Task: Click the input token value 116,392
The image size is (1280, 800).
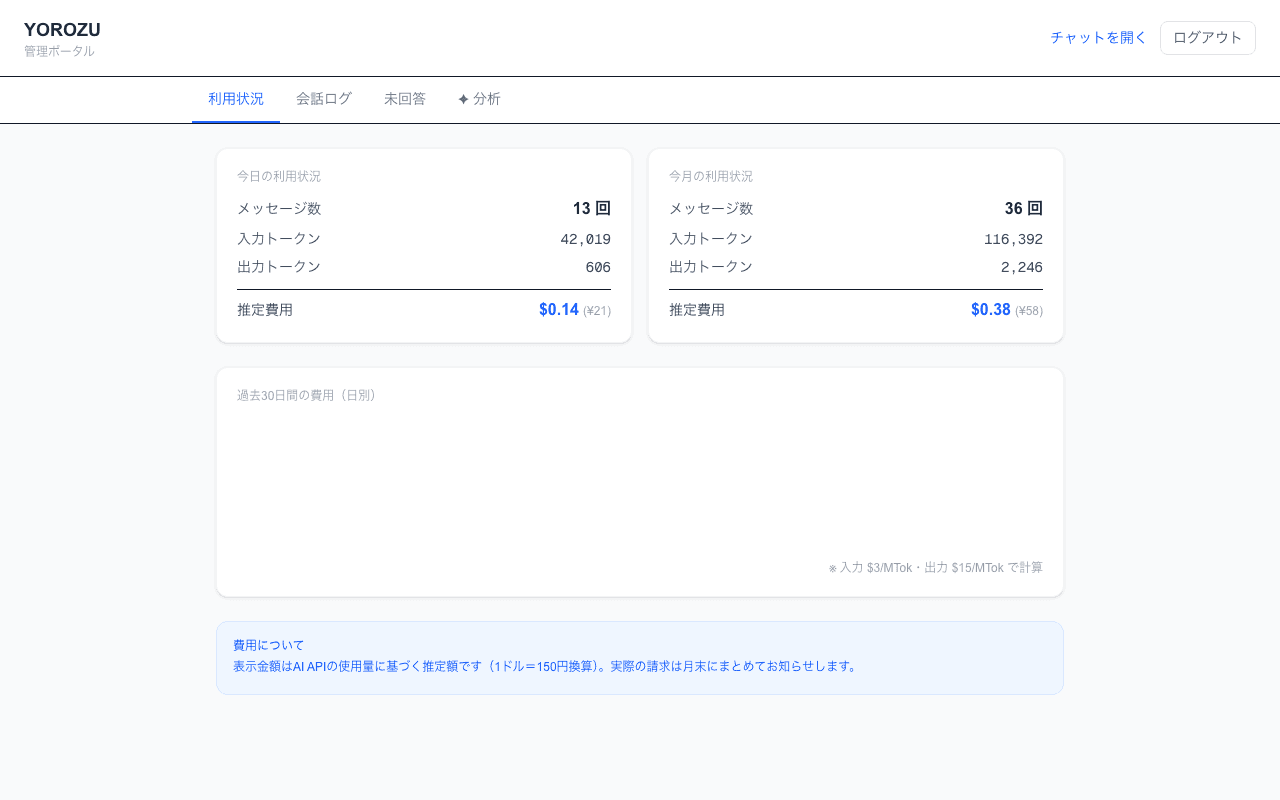Action: pos(1013,239)
